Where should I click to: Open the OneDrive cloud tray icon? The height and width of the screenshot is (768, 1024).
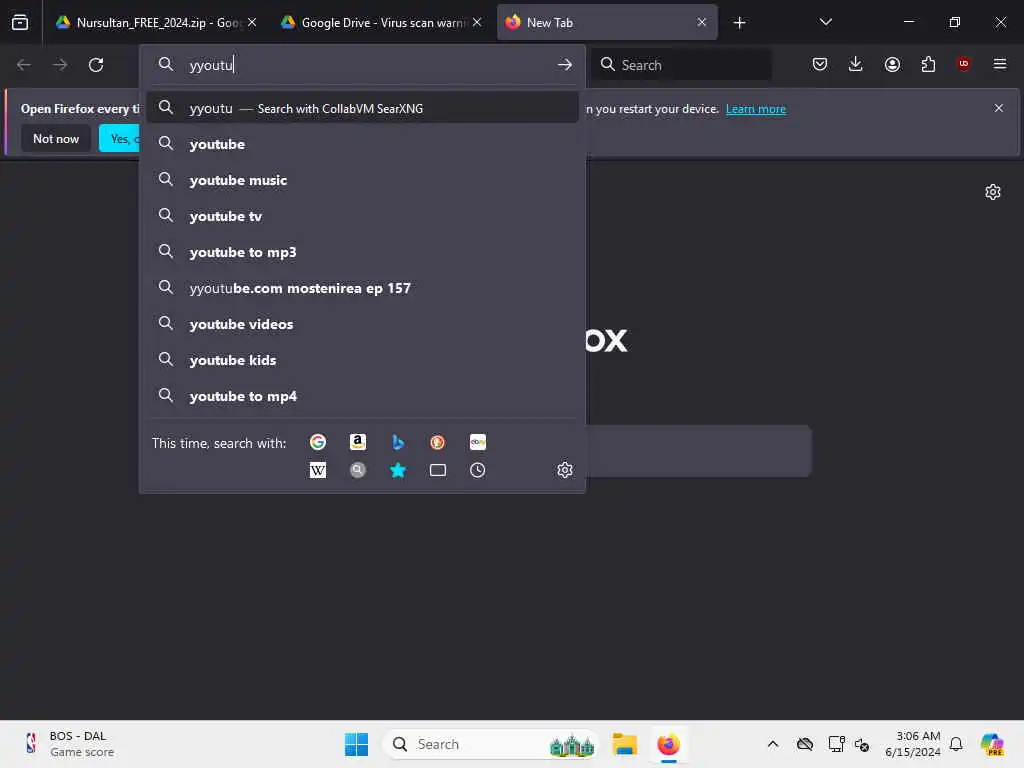point(805,744)
